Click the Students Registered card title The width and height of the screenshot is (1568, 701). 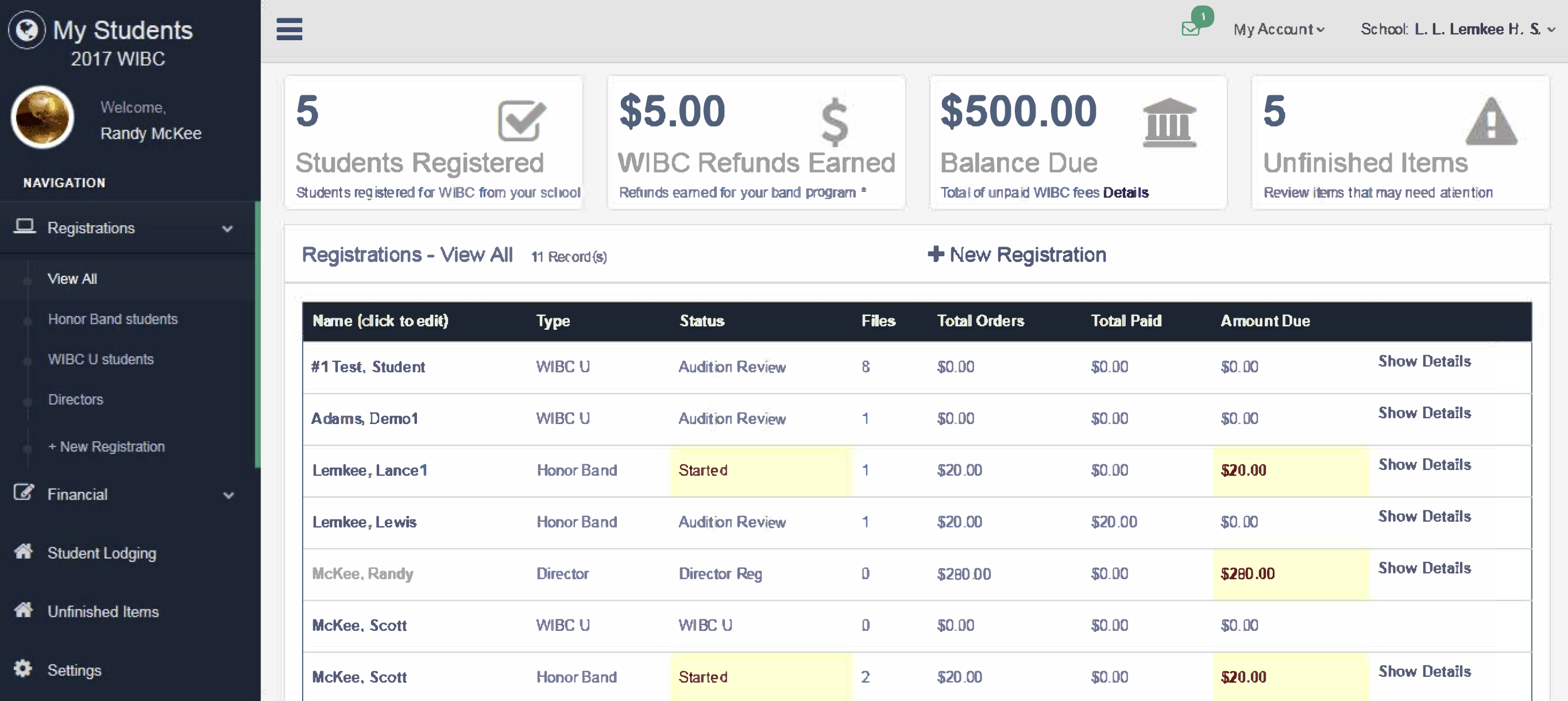tap(419, 163)
